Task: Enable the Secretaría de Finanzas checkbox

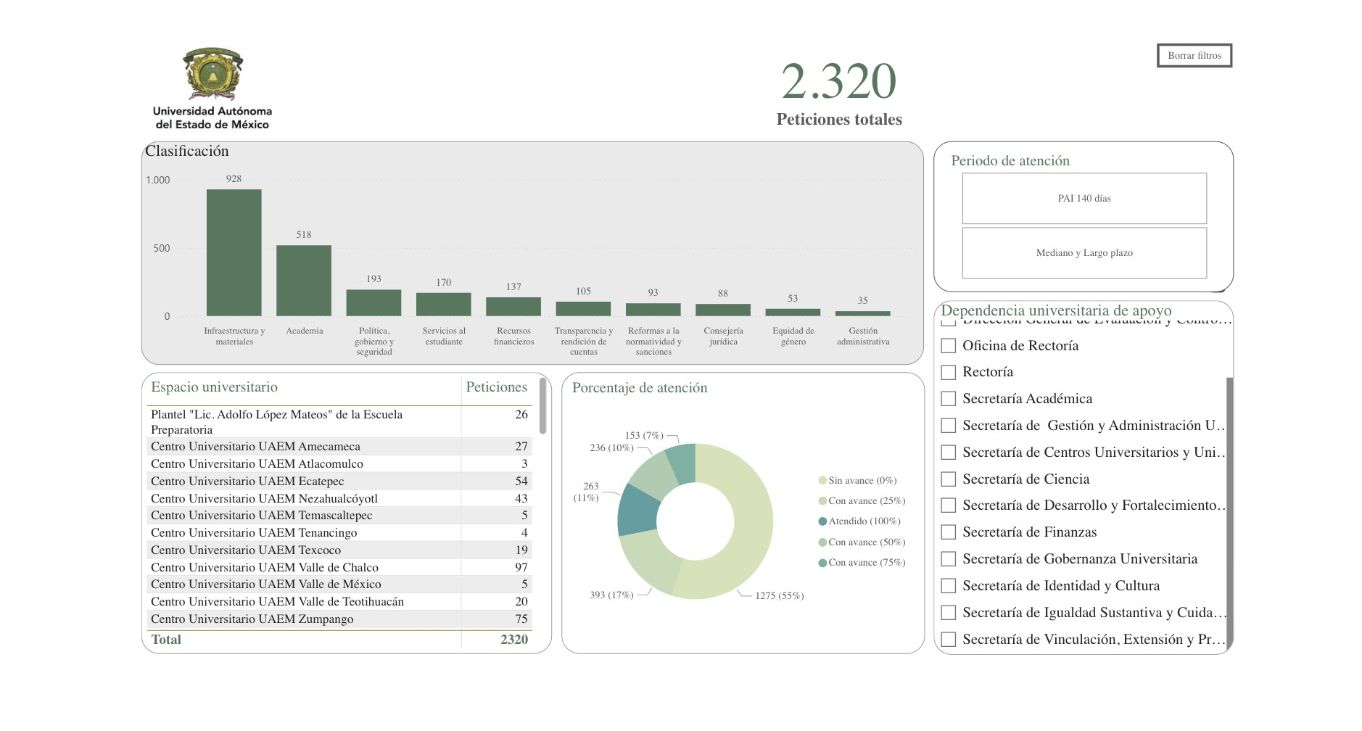Action: tap(949, 532)
